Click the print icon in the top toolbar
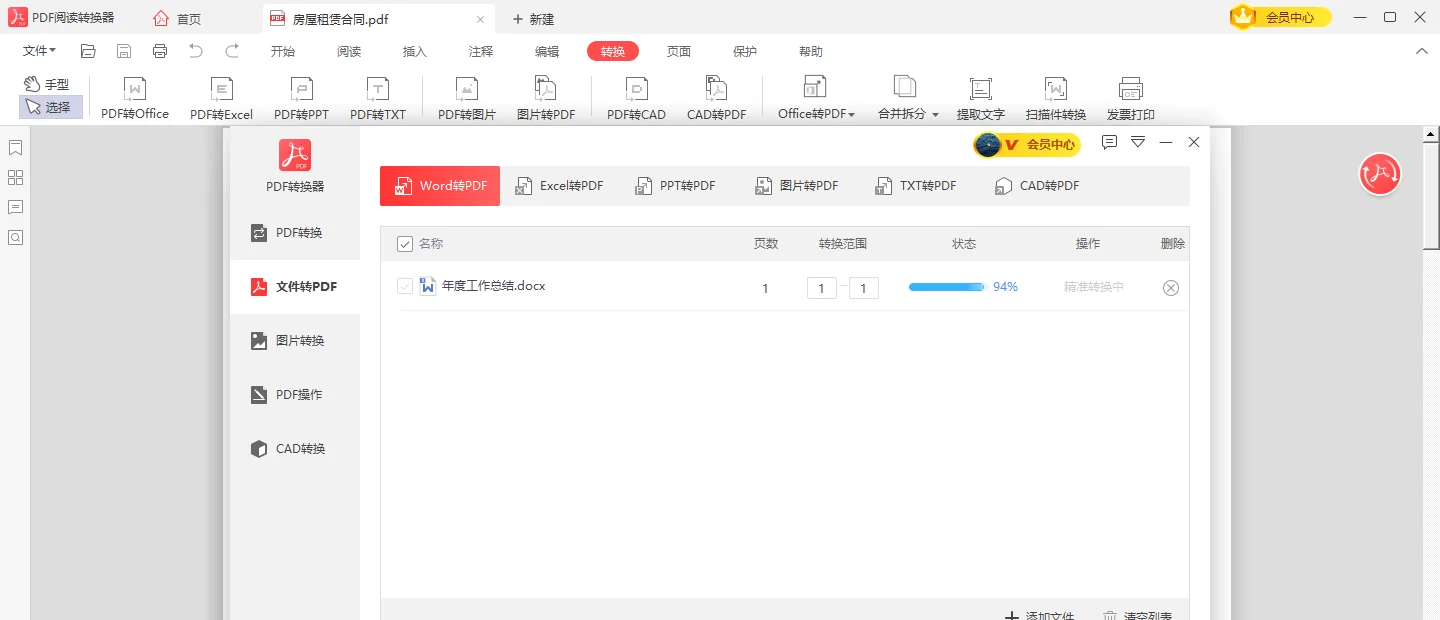This screenshot has height=620, width=1440. point(160,51)
